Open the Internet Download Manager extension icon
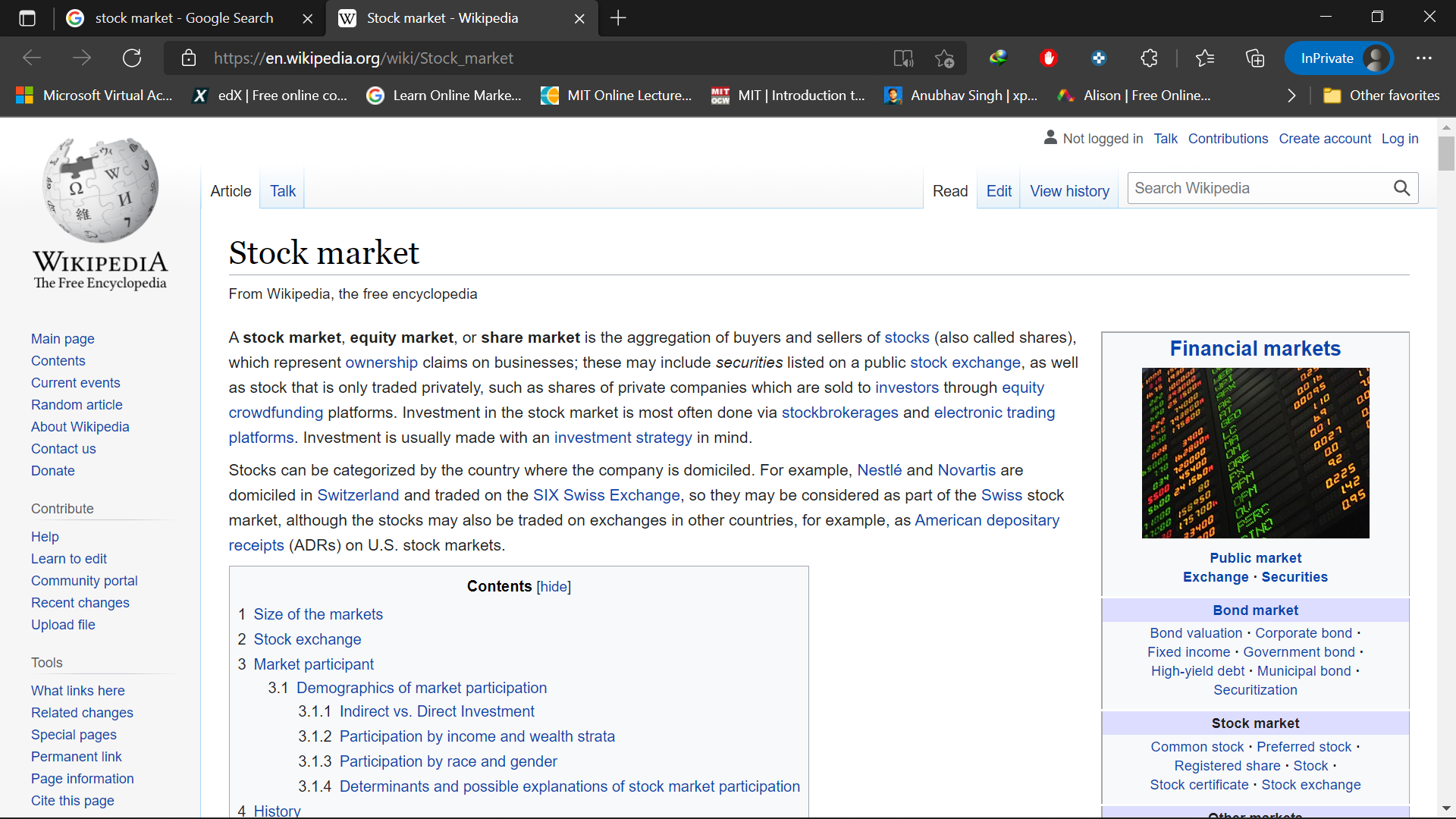Image resolution: width=1456 pixels, height=819 pixels. pyautogui.click(x=999, y=58)
